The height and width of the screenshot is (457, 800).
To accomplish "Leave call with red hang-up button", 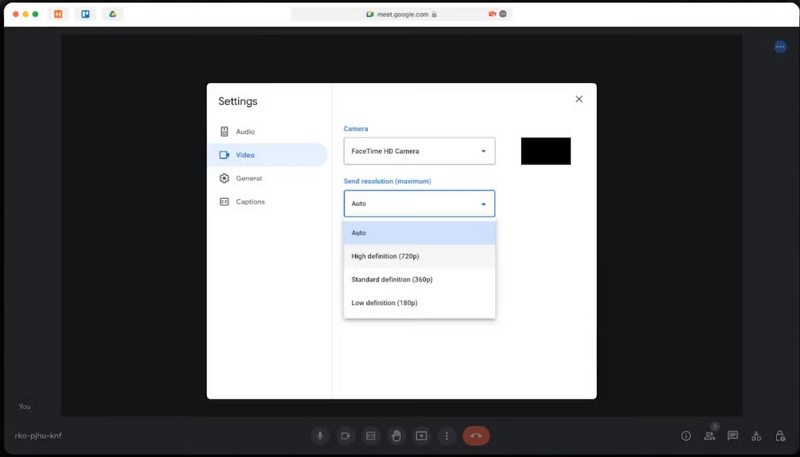I will pos(476,436).
